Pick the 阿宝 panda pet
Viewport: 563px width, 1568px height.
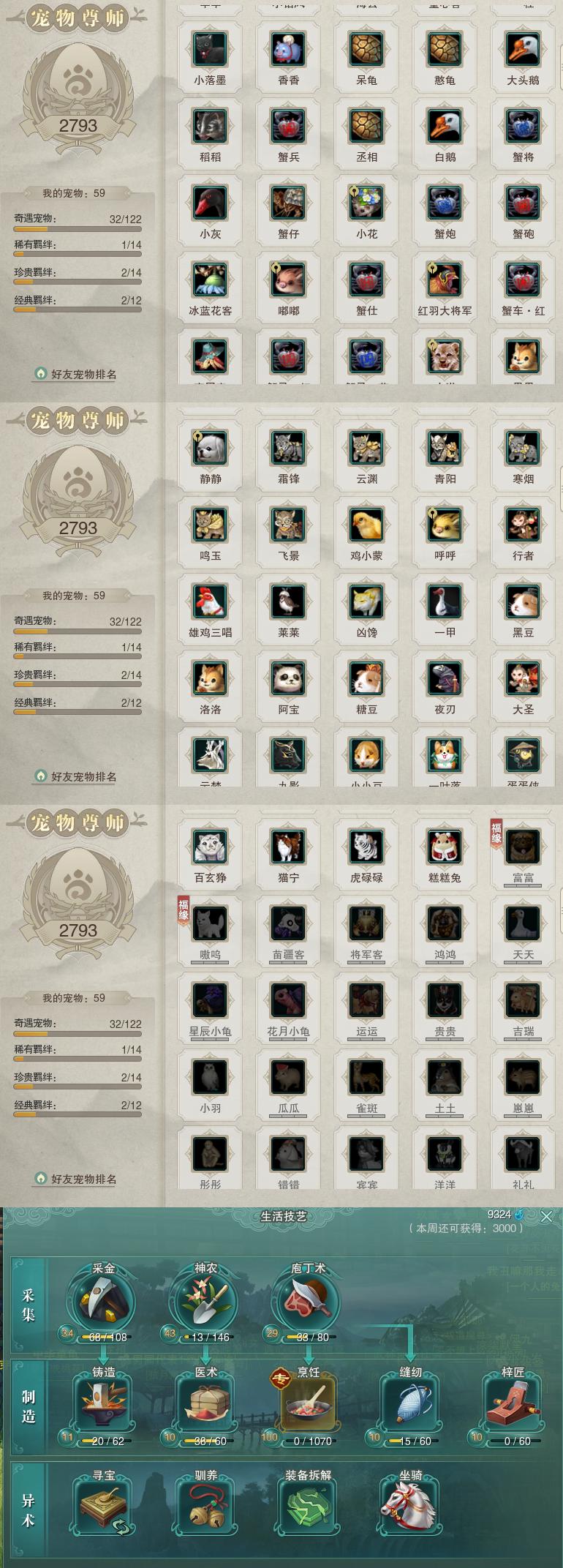pos(288,679)
